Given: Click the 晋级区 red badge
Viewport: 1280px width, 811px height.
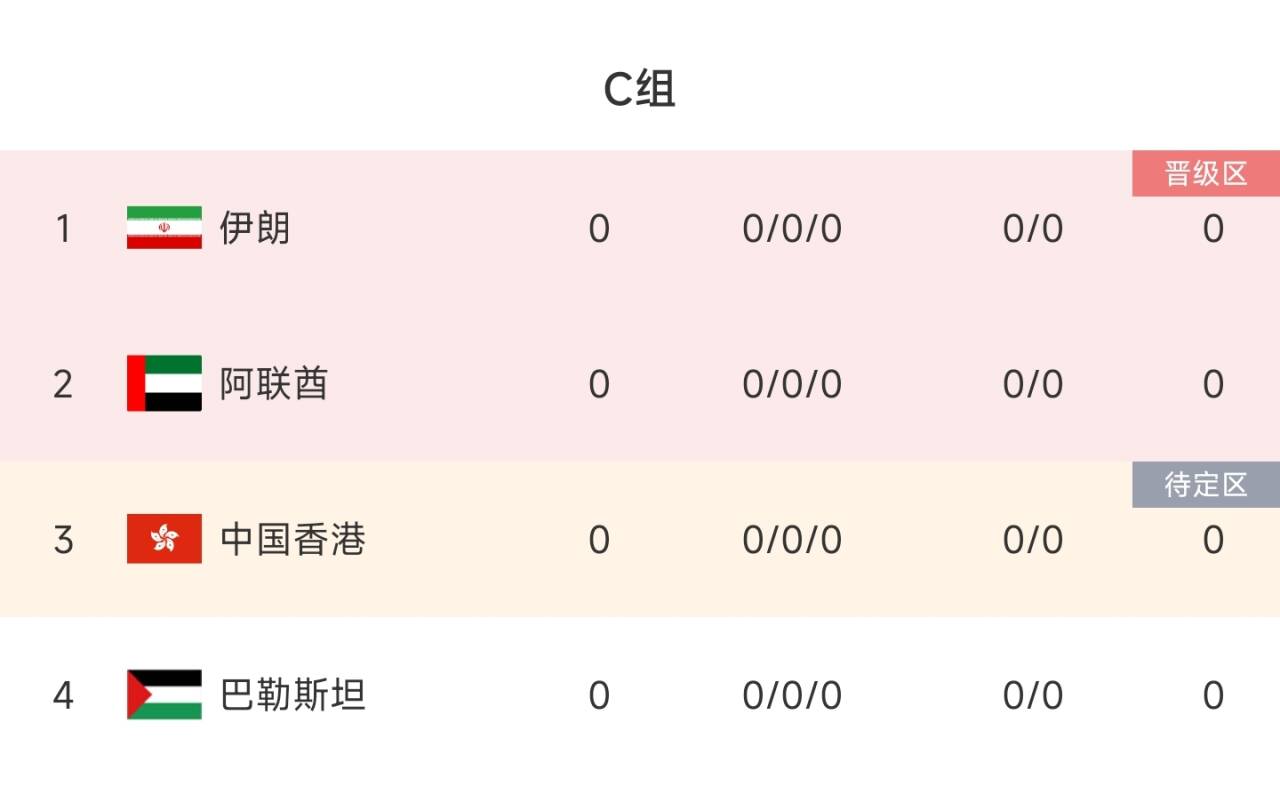Looking at the screenshot, I should (1206, 174).
